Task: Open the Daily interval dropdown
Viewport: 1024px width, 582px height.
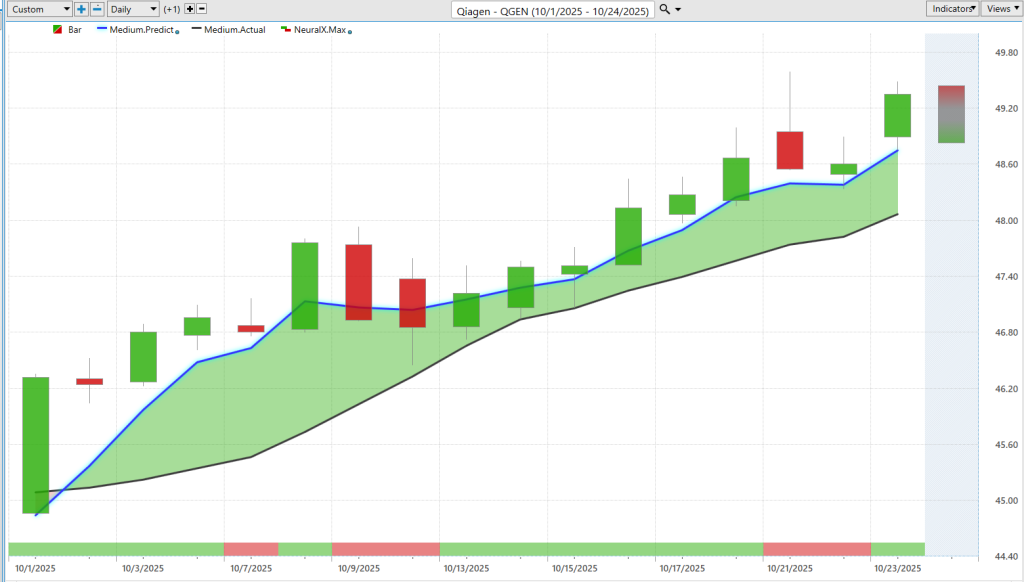Action: 133,9
